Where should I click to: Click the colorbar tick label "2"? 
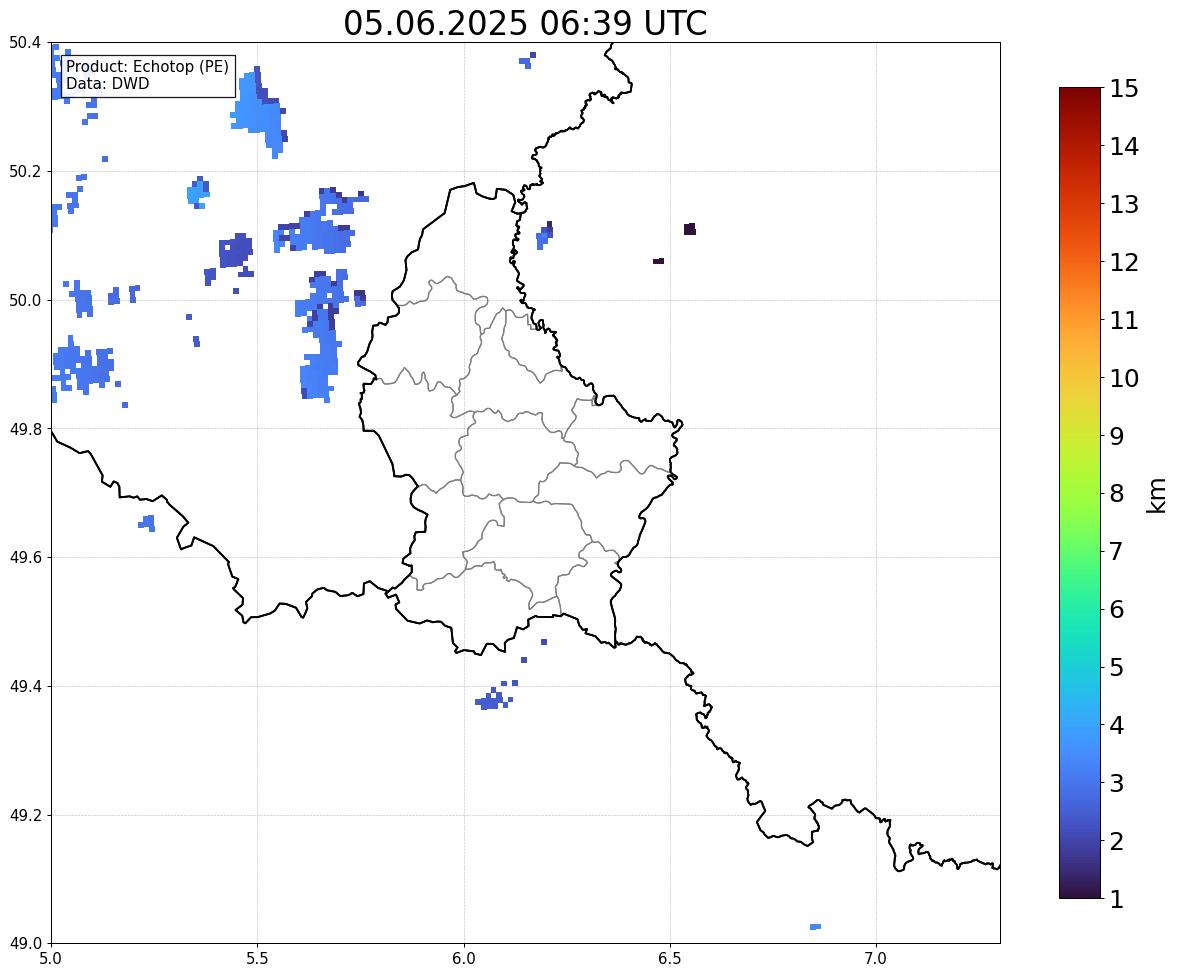1117,841
